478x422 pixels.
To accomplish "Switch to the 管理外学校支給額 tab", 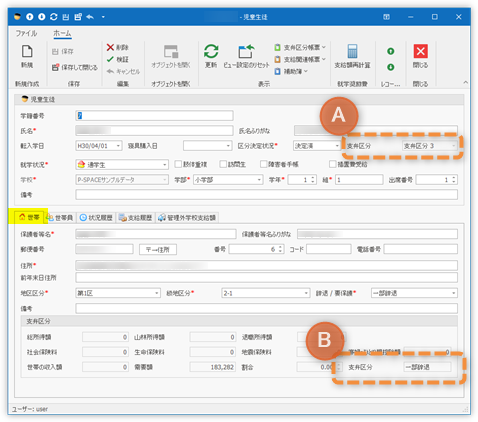I will click(187, 218).
